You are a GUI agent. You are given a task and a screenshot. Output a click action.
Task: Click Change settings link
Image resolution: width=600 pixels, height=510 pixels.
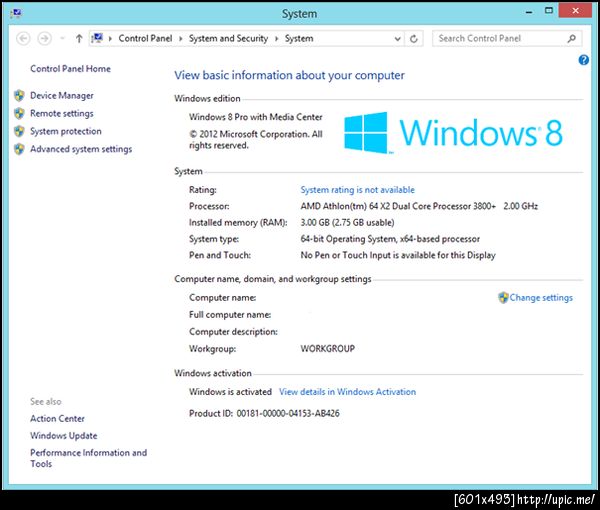(541, 298)
